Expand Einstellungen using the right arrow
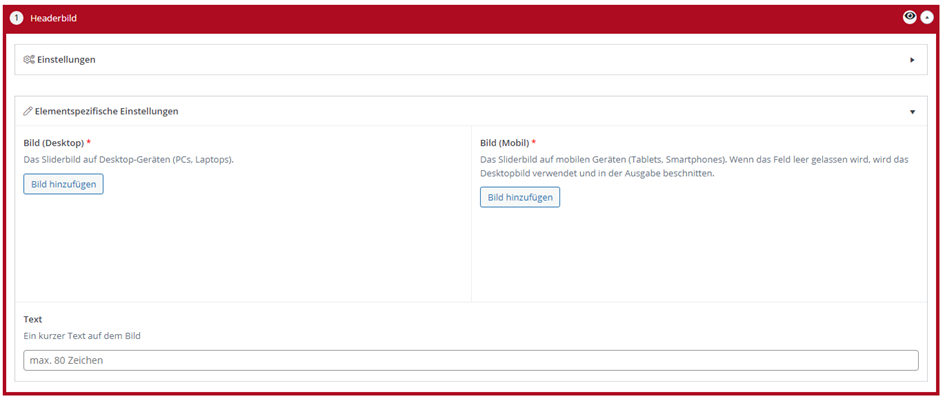Screen dimensions: 945x401 click(x=912, y=60)
